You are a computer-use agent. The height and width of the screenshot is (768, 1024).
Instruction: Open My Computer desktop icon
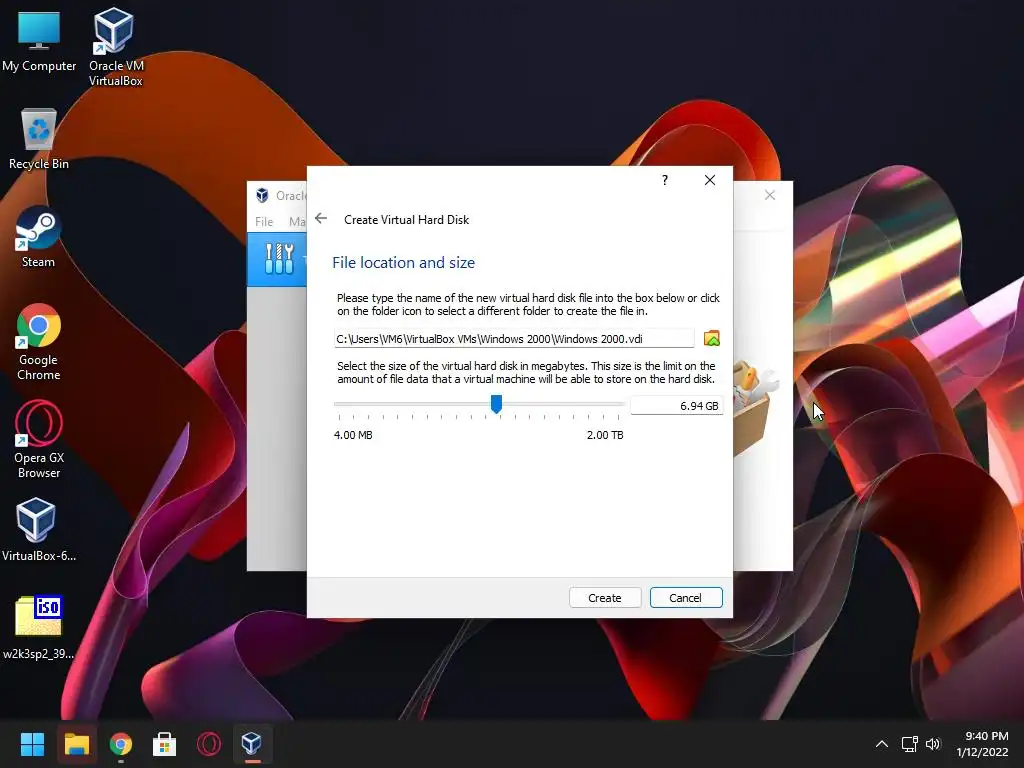point(39,40)
